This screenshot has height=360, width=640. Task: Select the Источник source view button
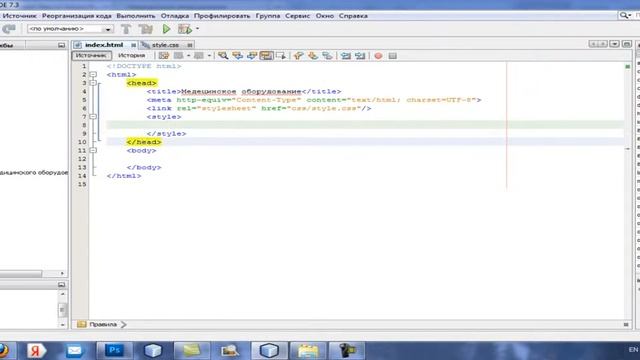[91, 56]
